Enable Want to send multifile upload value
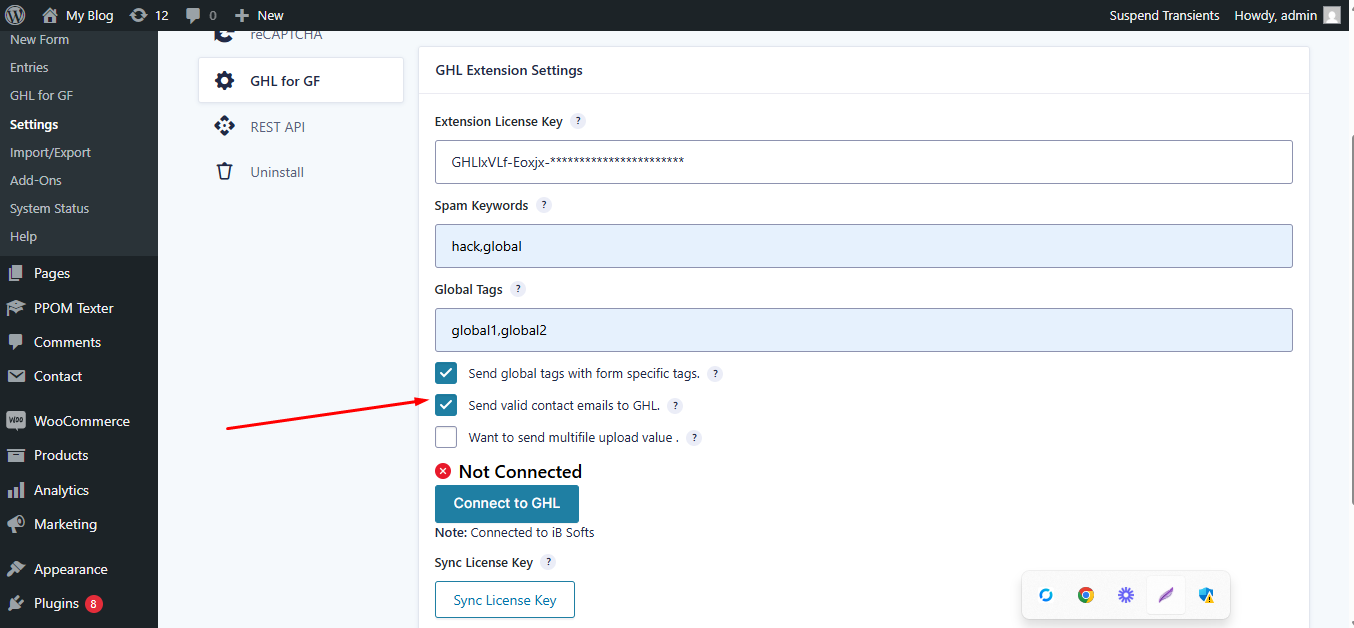The image size is (1354, 628). pos(446,437)
